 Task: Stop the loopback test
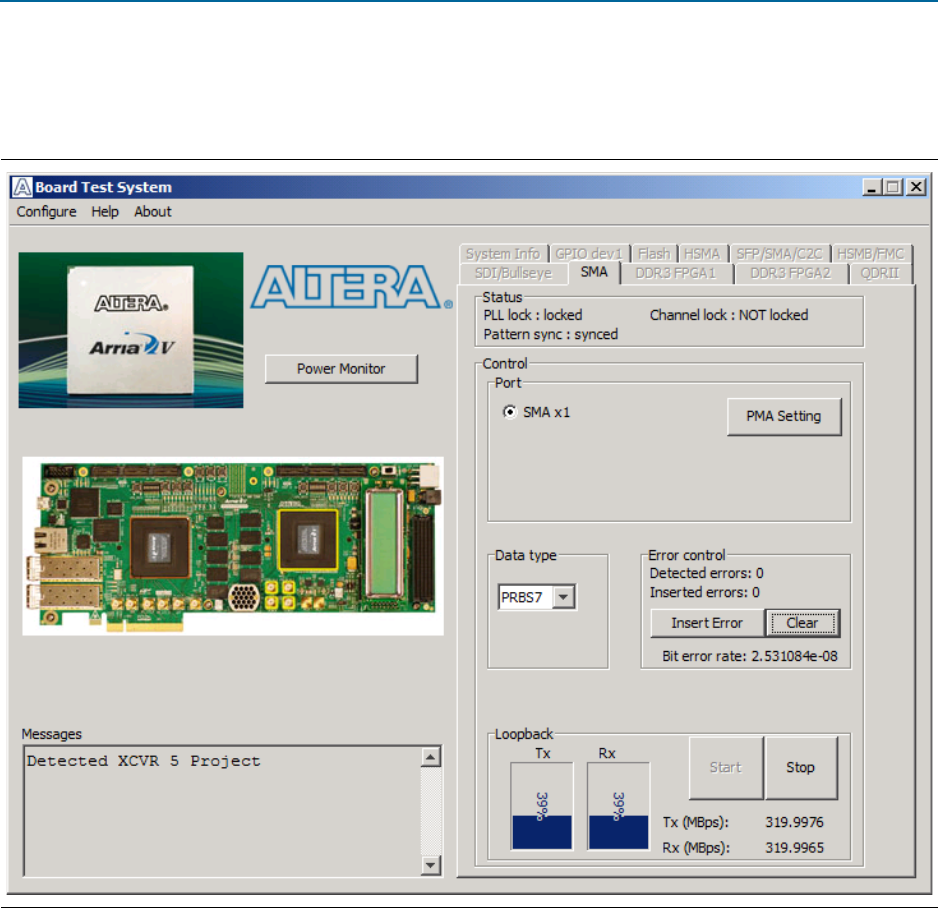800,768
